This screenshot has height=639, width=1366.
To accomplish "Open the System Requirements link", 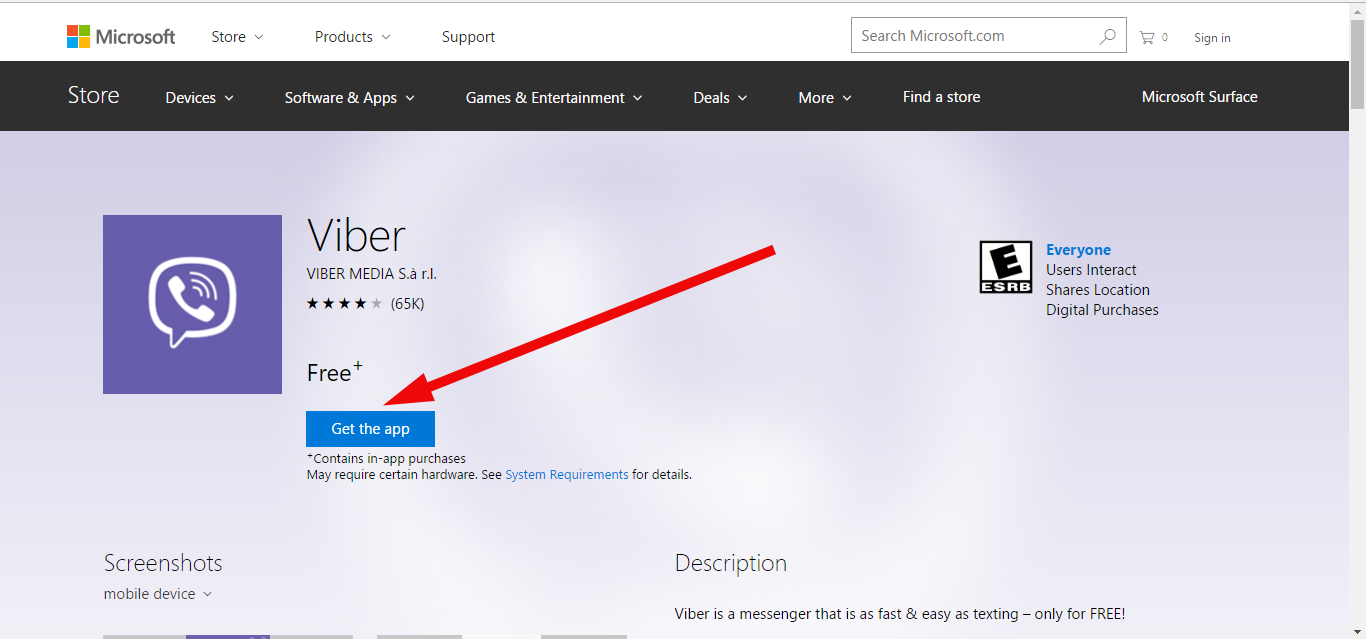I will 567,475.
